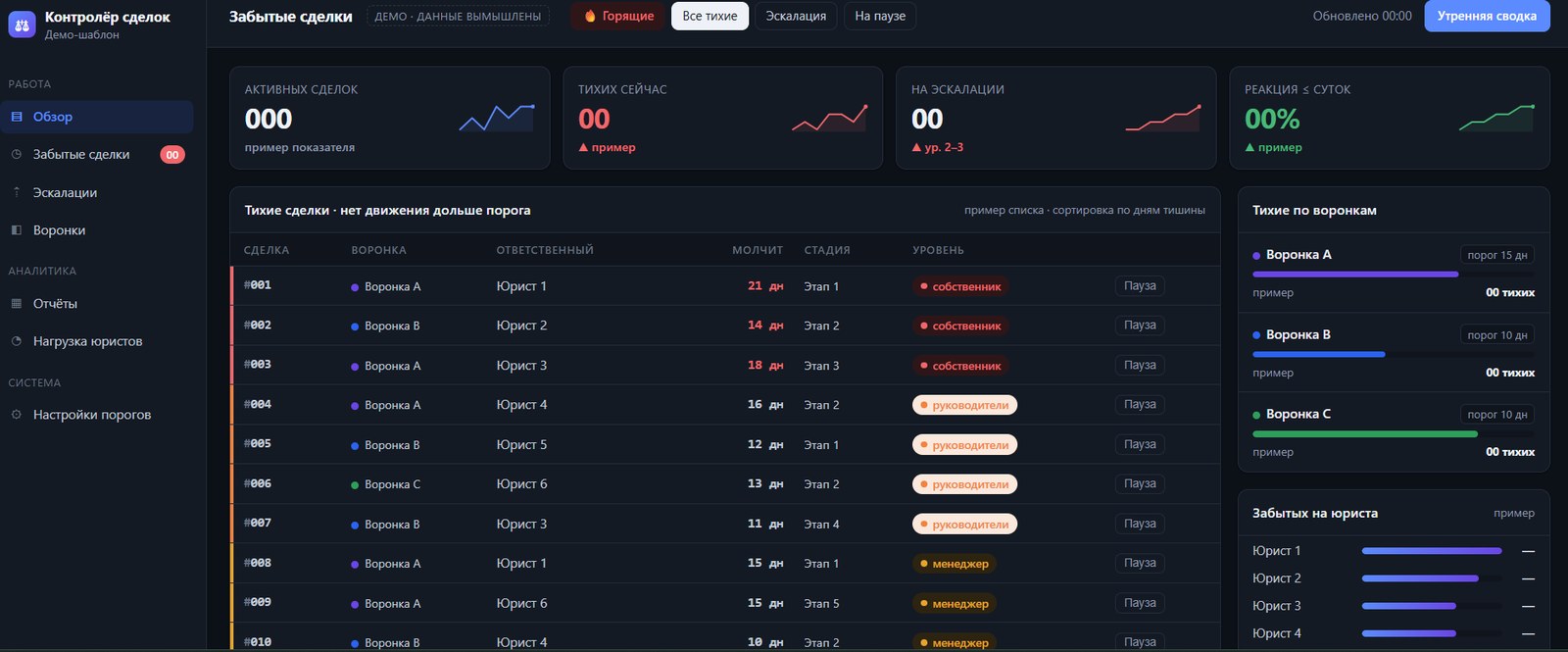The height and width of the screenshot is (652, 1568).
Task: Click Пауза for deal #004
Action: click(x=1140, y=405)
